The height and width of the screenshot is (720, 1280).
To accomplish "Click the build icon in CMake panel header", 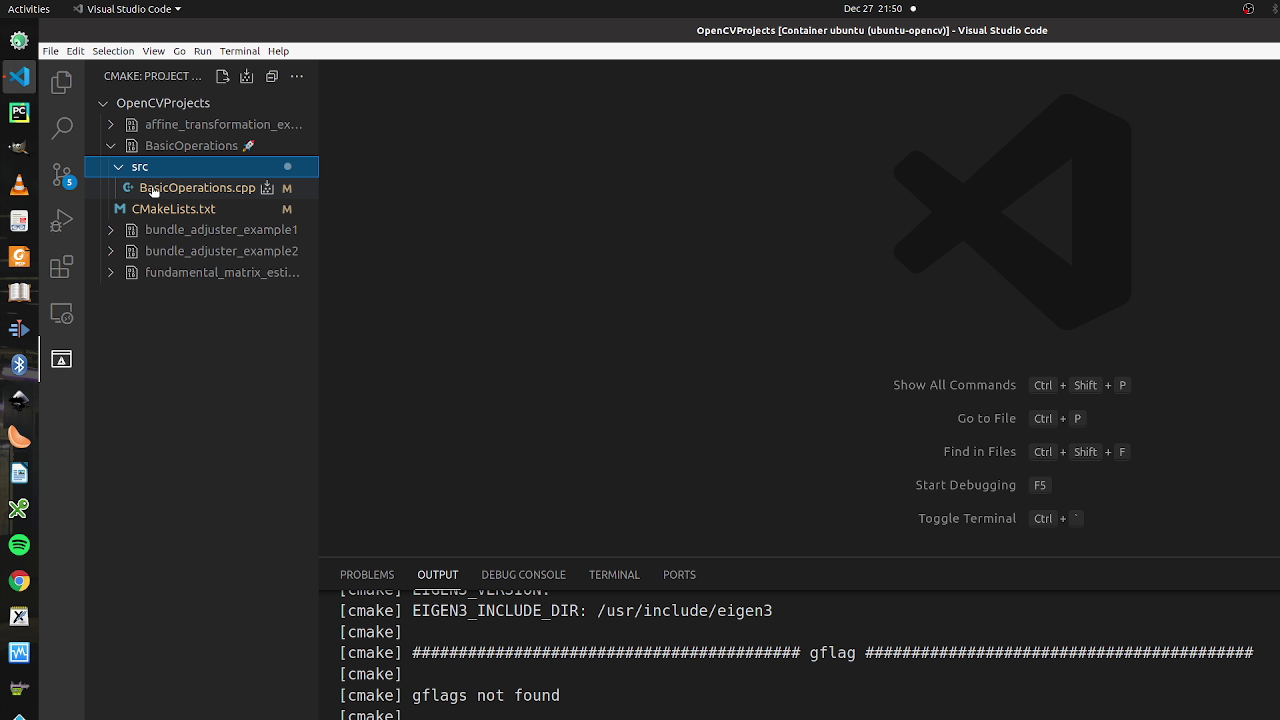I will [247, 76].
